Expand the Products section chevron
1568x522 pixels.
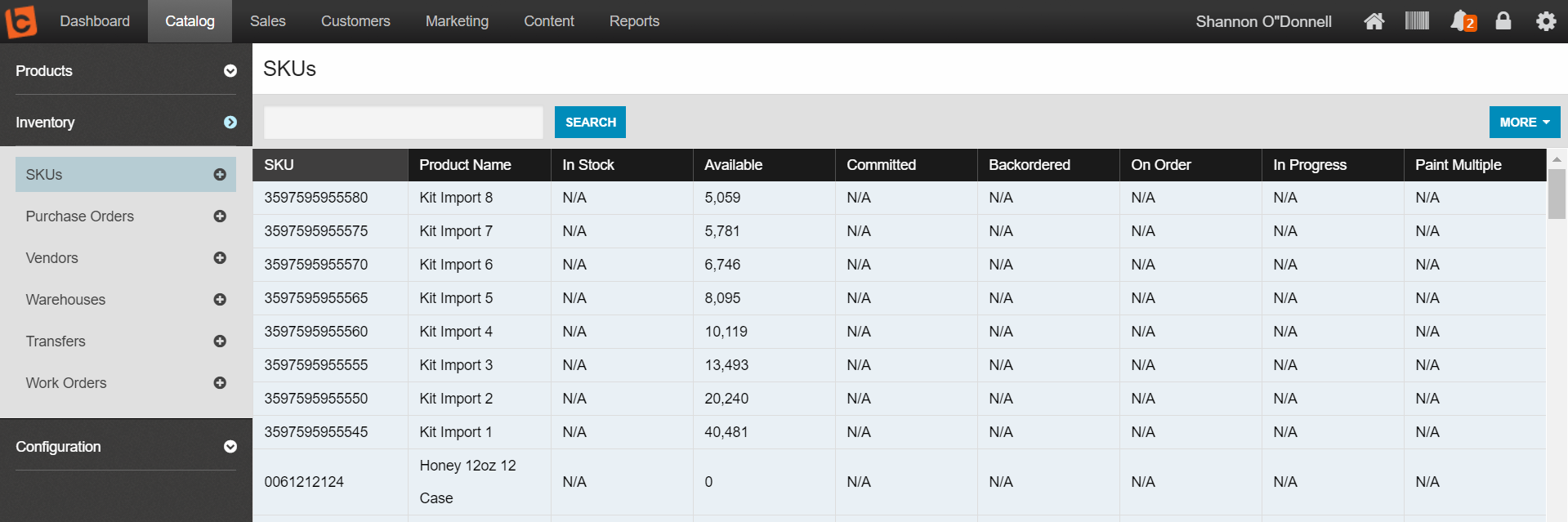pos(230,71)
